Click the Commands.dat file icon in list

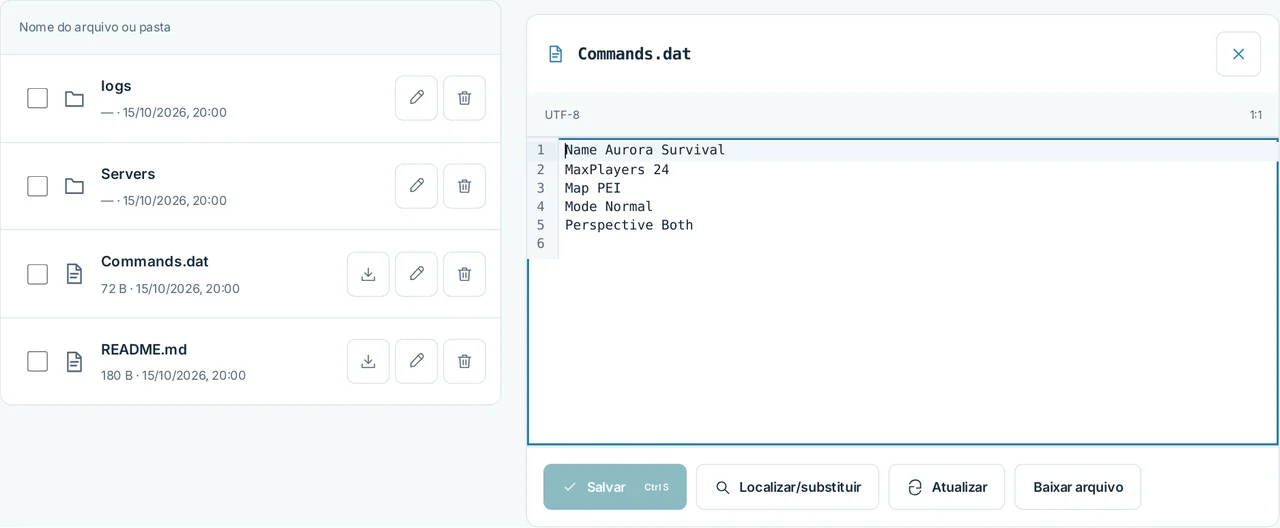pos(74,274)
